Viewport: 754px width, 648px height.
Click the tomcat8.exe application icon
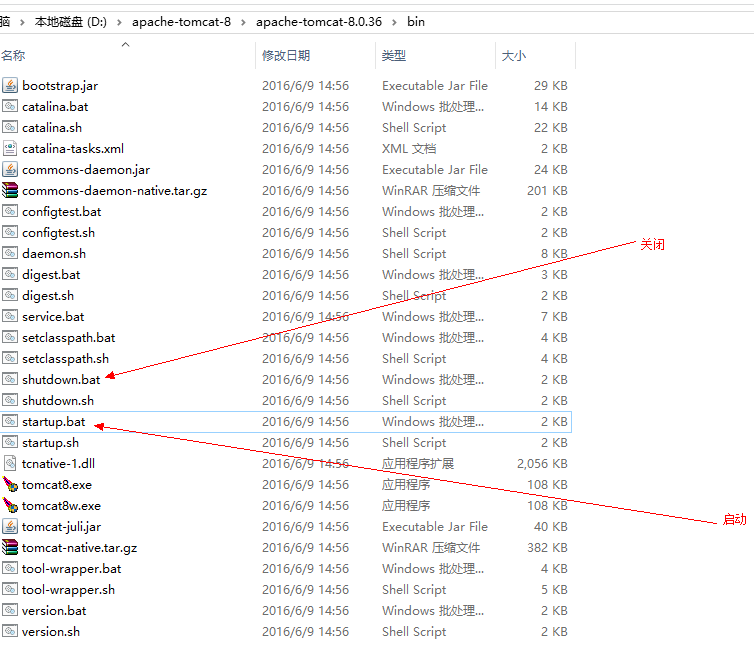[10, 484]
